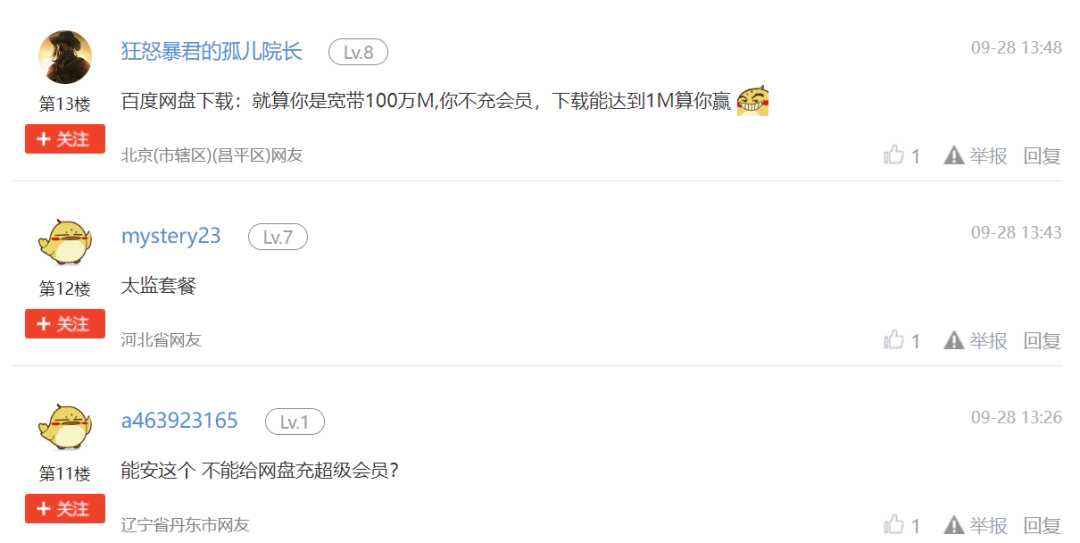Reply to floor 13 comment via 回复

[x=1041, y=156]
